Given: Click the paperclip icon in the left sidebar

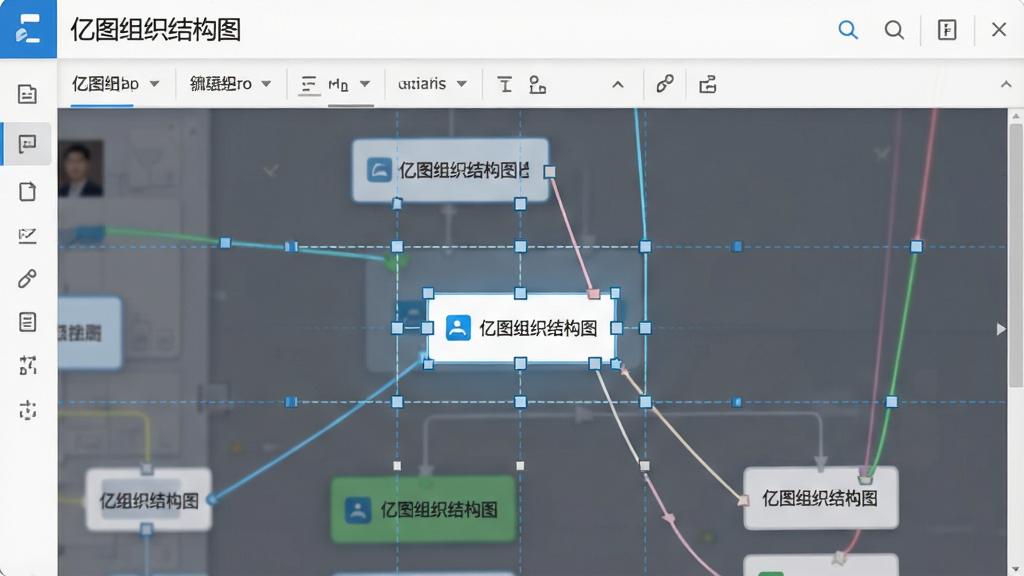Looking at the screenshot, I should (27, 279).
